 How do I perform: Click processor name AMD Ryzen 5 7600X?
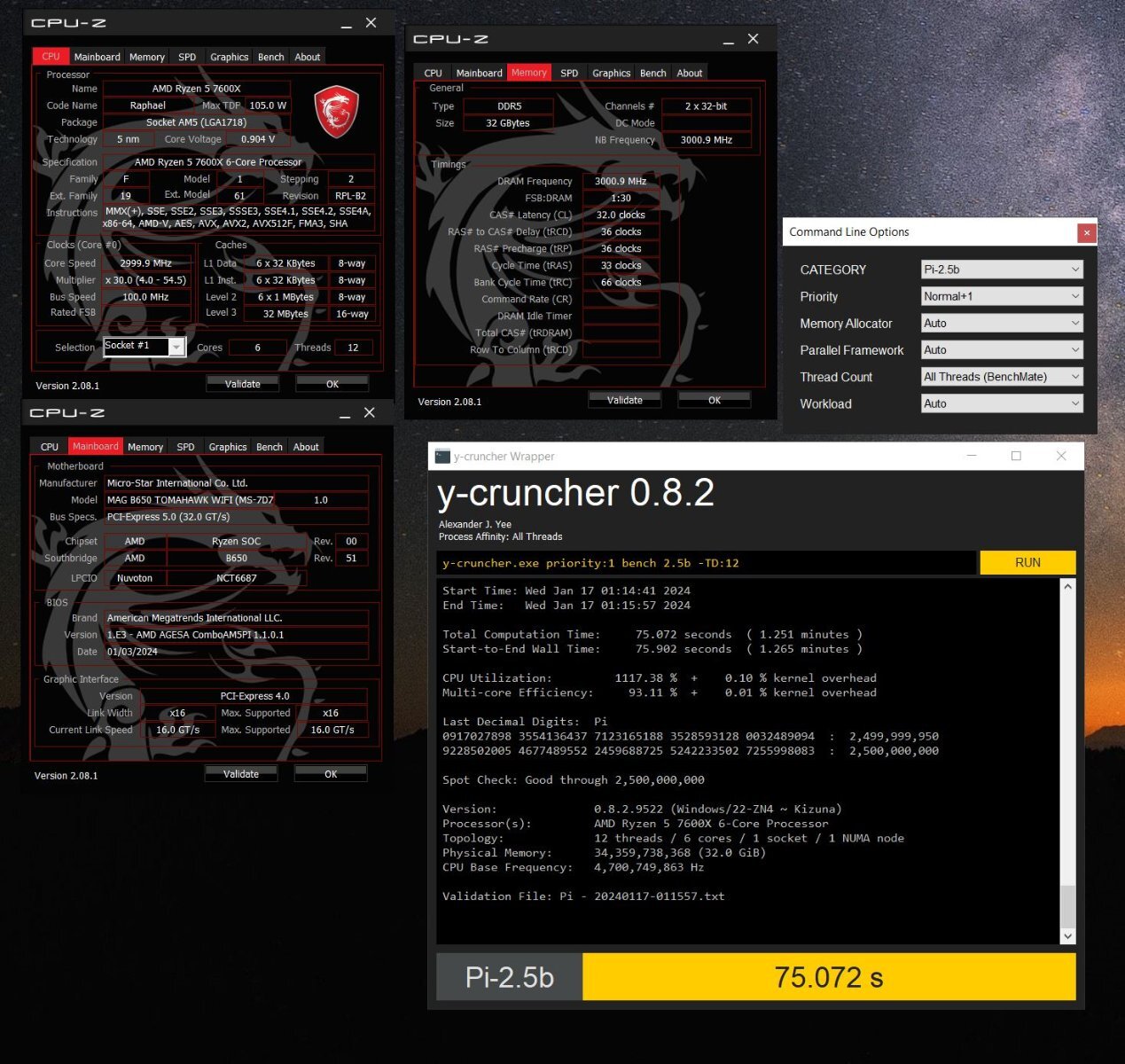(196, 89)
